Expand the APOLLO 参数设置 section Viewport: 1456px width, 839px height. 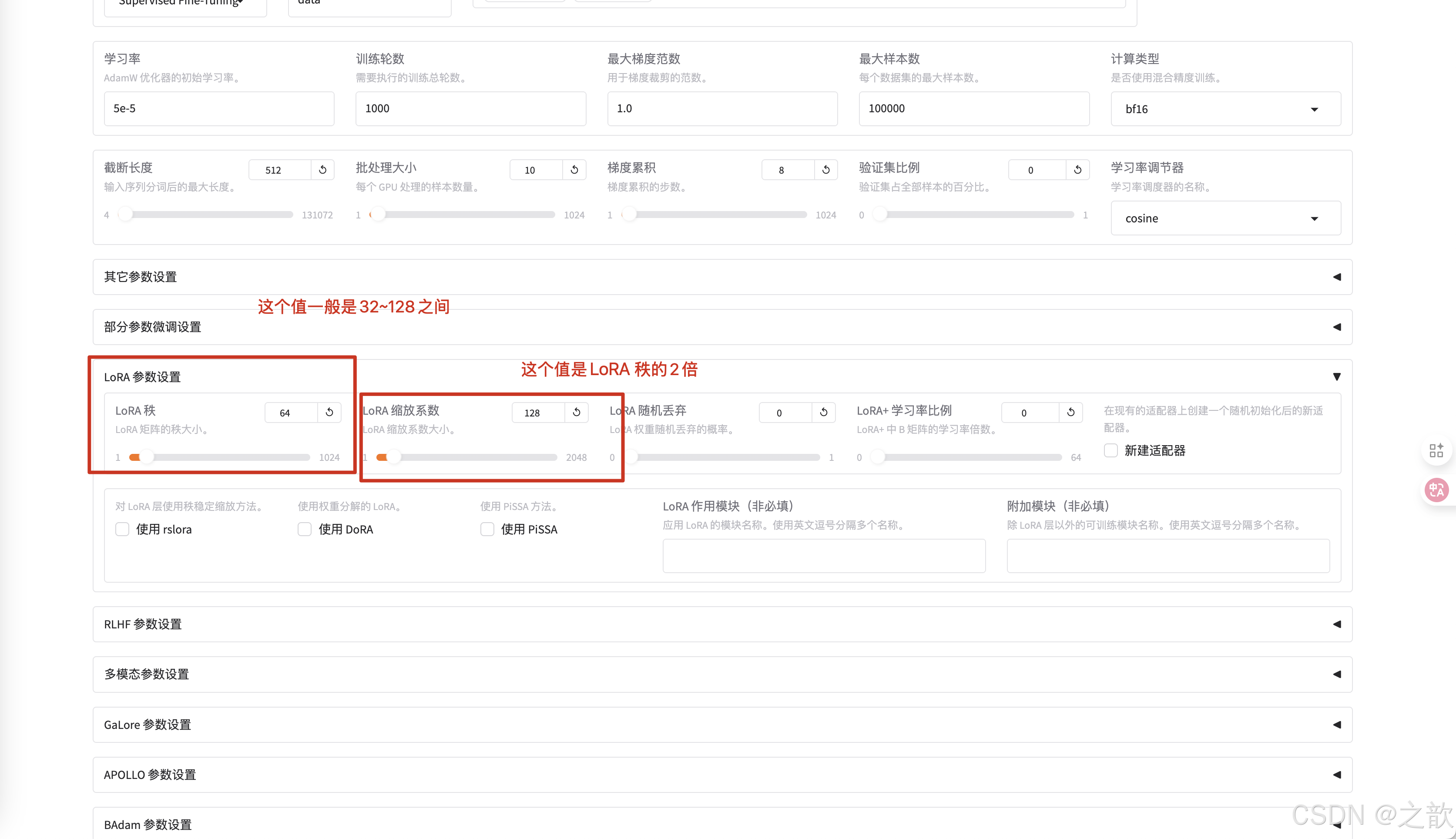click(x=722, y=775)
